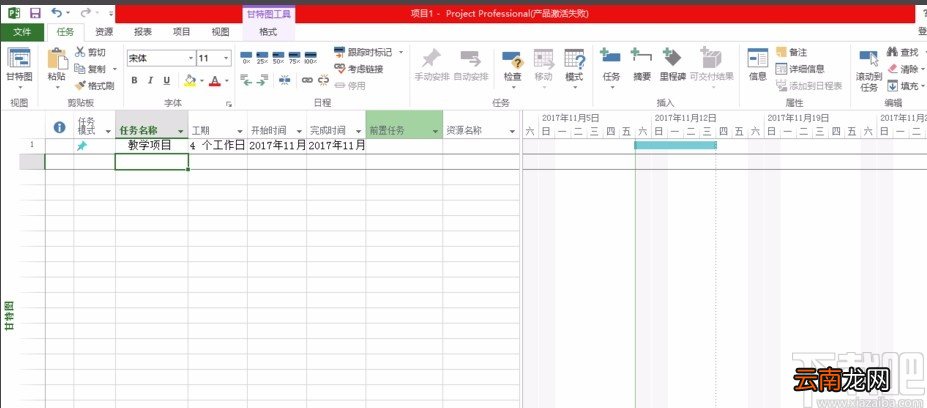
Task: Expand the 完成时间 column filter arrow
Action: coord(358,131)
